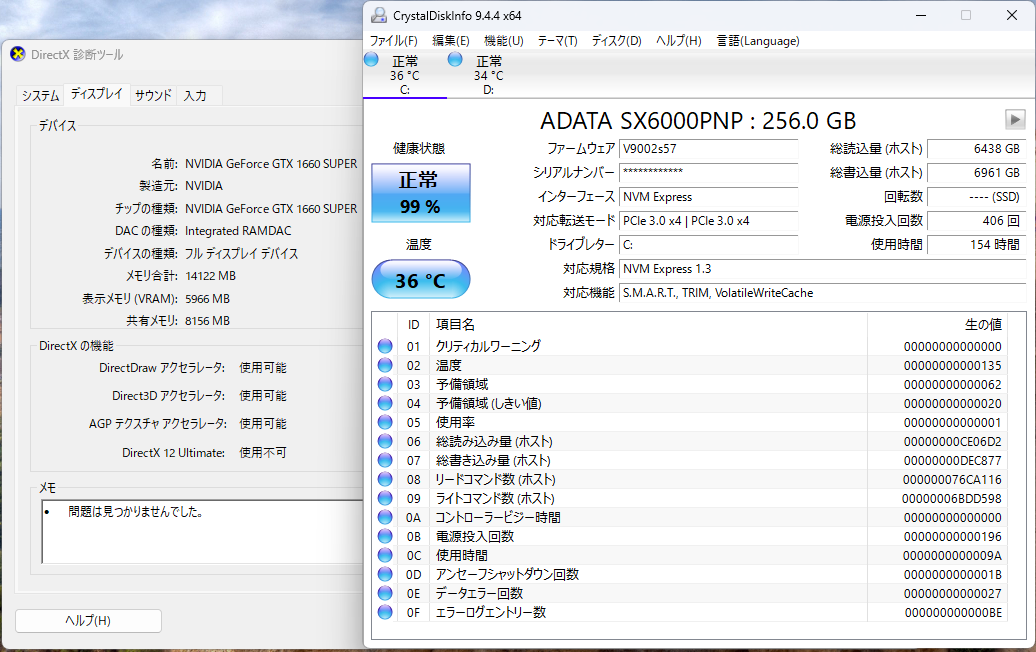Image resolution: width=1036 pixels, height=652 pixels.
Task: Click 対応機能 field with S.M.A.R.T., TRIM
Action: pos(822,293)
